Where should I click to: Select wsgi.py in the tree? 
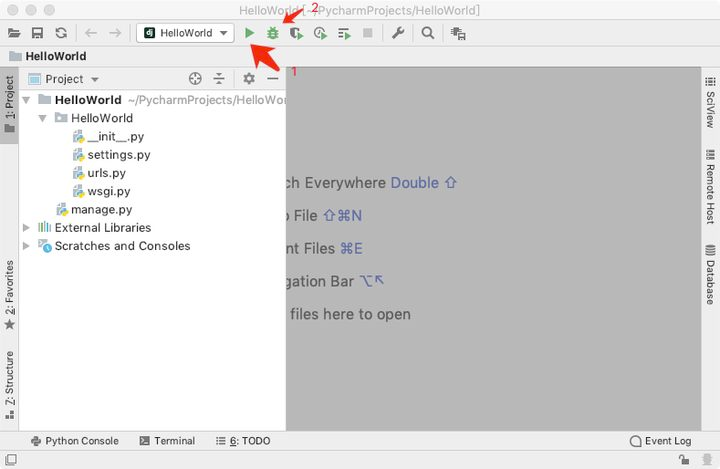(102, 191)
